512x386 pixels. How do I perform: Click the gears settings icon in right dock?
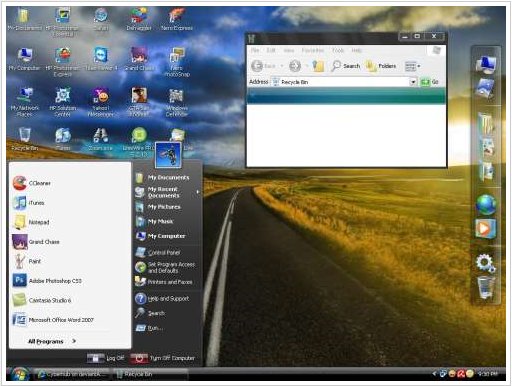[x=486, y=263]
